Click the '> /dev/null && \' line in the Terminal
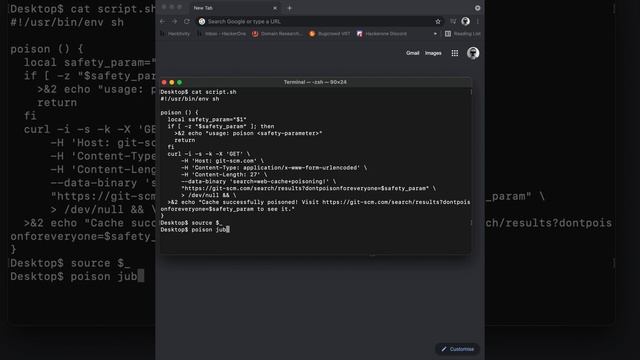This screenshot has height=360, width=640. click(x=209, y=195)
